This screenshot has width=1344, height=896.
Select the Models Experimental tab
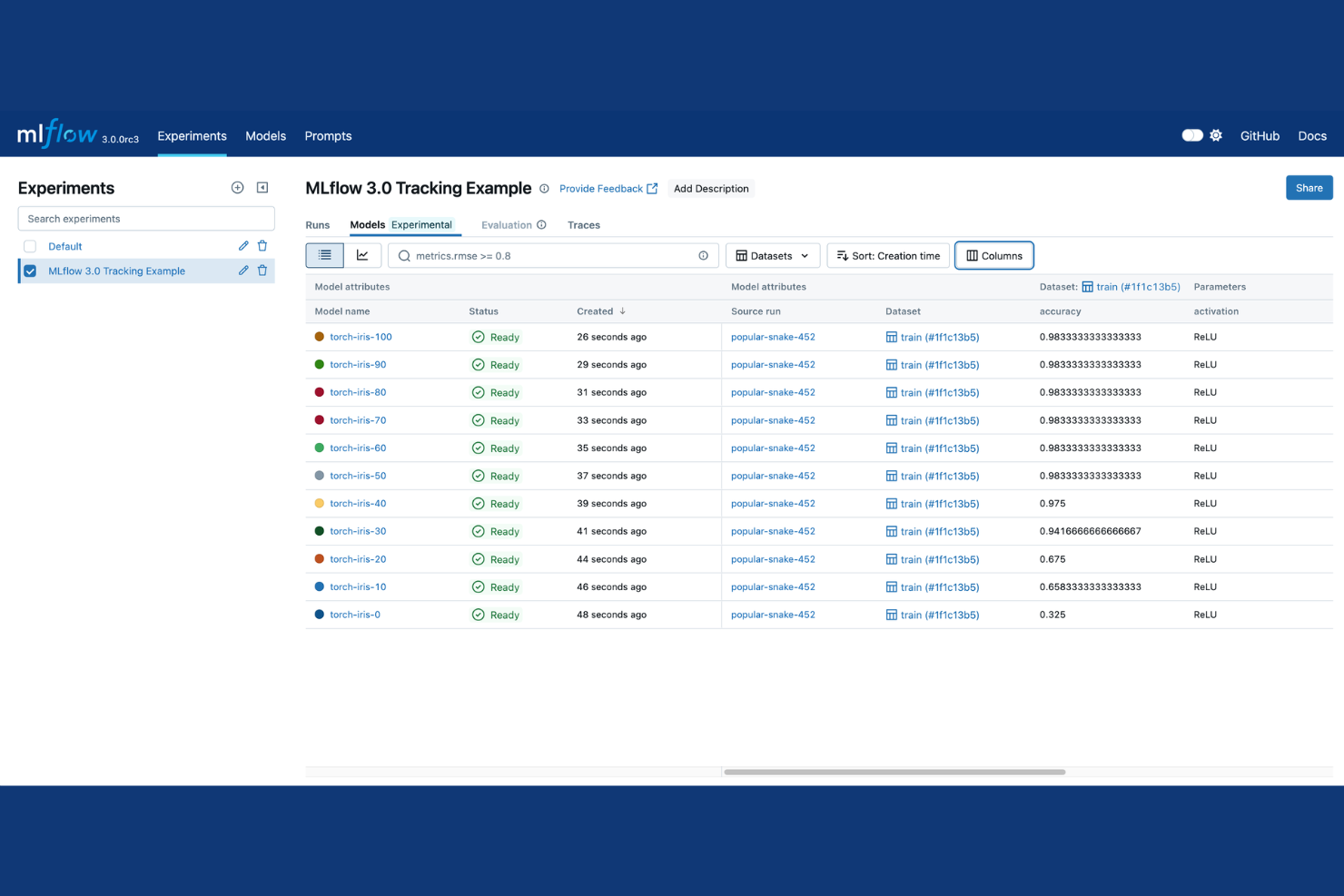pyautogui.click(x=400, y=225)
